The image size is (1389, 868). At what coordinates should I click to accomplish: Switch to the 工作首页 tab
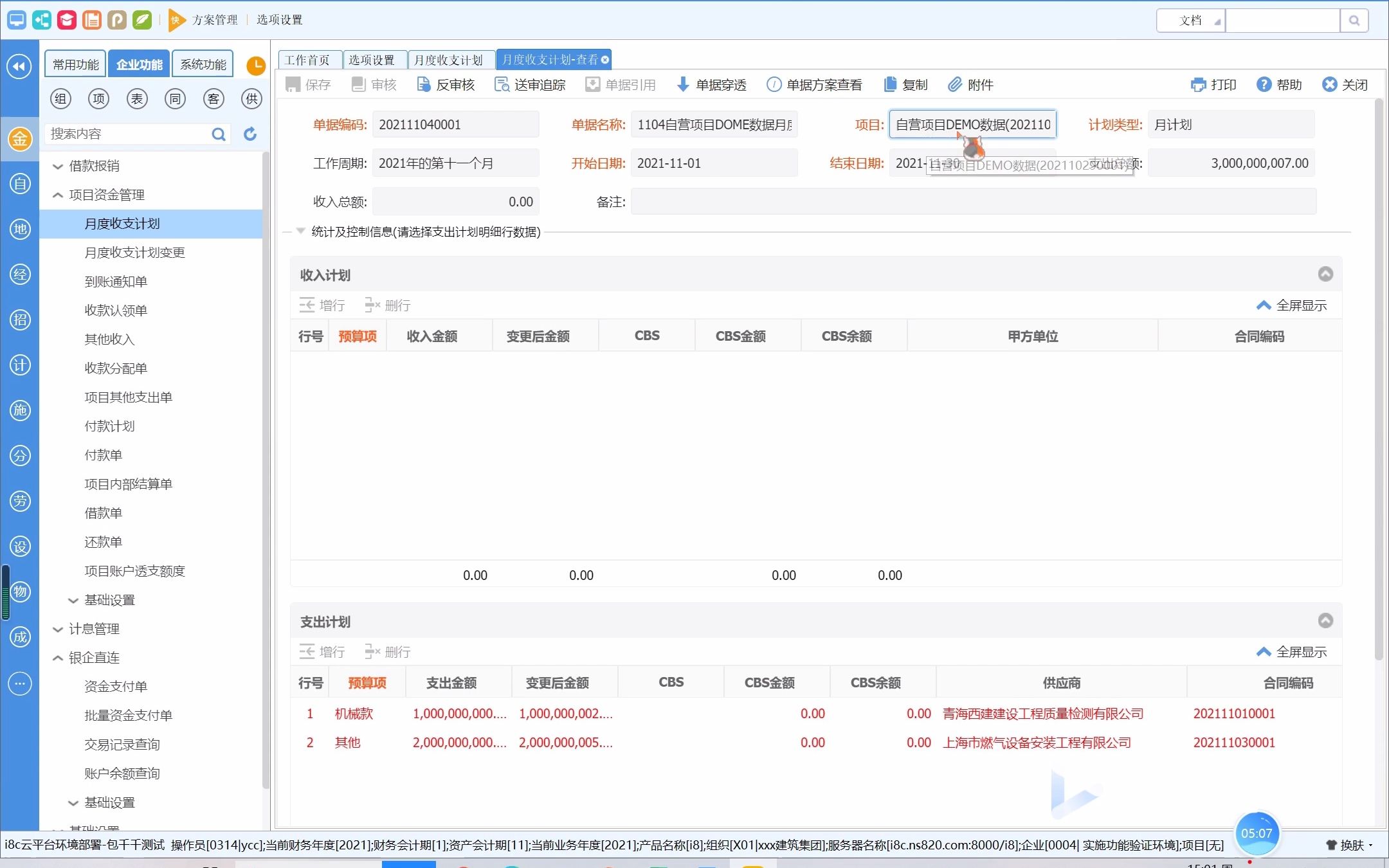(x=309, y=59)
